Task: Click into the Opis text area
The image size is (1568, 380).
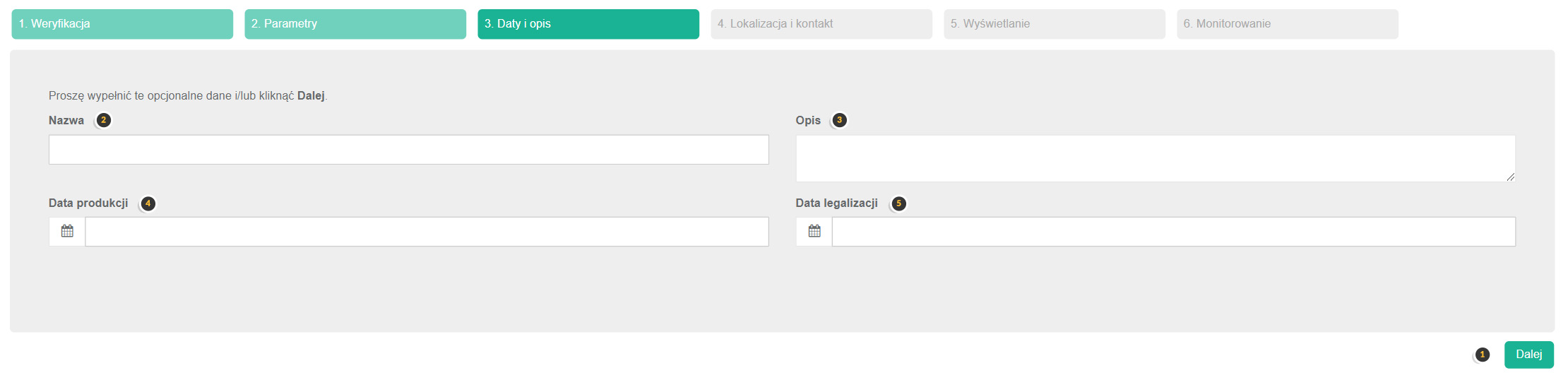Action: click(x=1155, y=158)
